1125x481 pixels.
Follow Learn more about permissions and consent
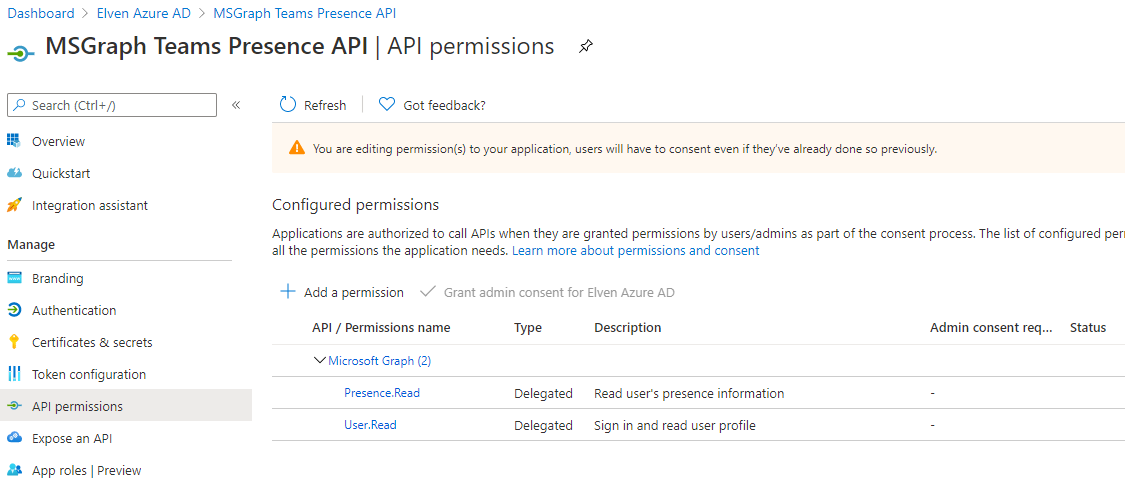point(636,251)
